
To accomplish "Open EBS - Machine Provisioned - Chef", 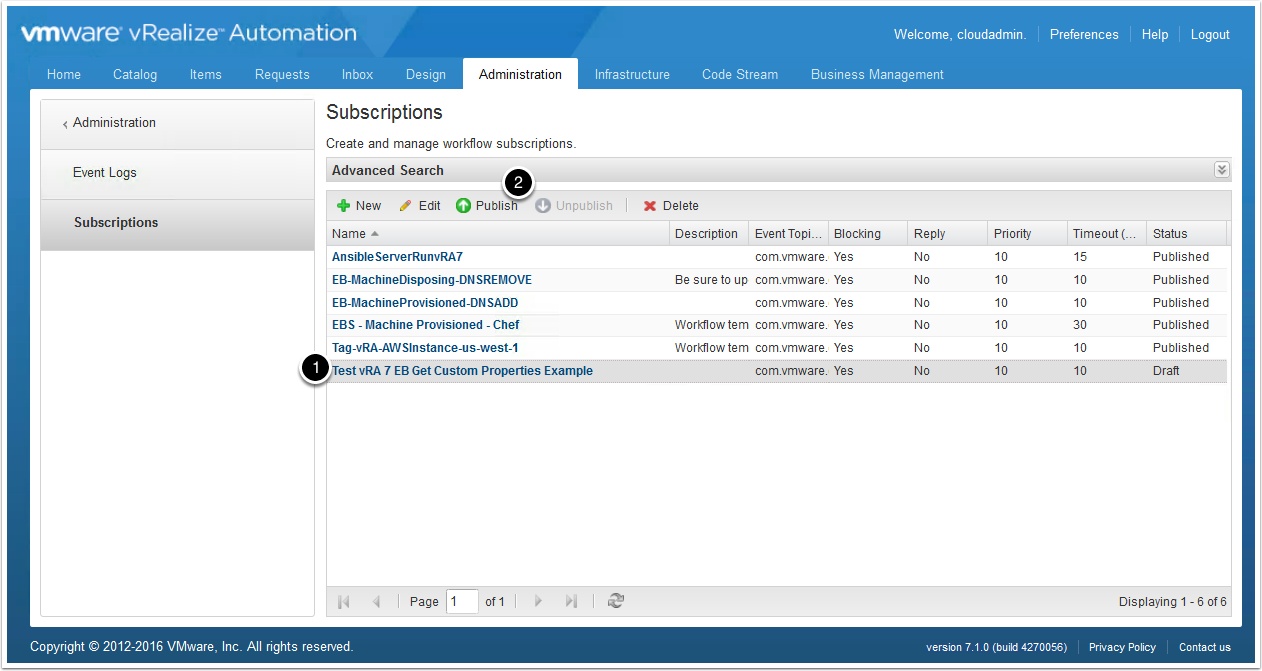I will 426,325.
